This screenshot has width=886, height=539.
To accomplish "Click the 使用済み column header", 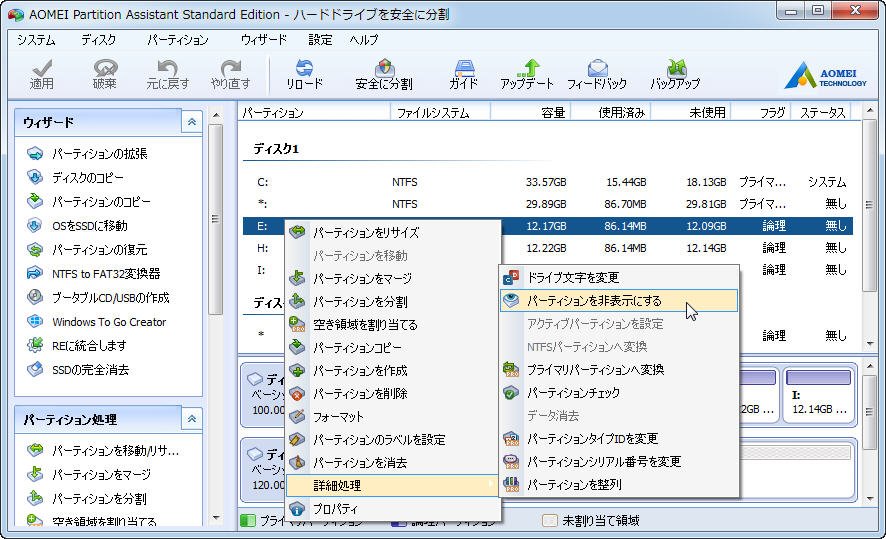I will pyautogui.click(x=610, y=112).
